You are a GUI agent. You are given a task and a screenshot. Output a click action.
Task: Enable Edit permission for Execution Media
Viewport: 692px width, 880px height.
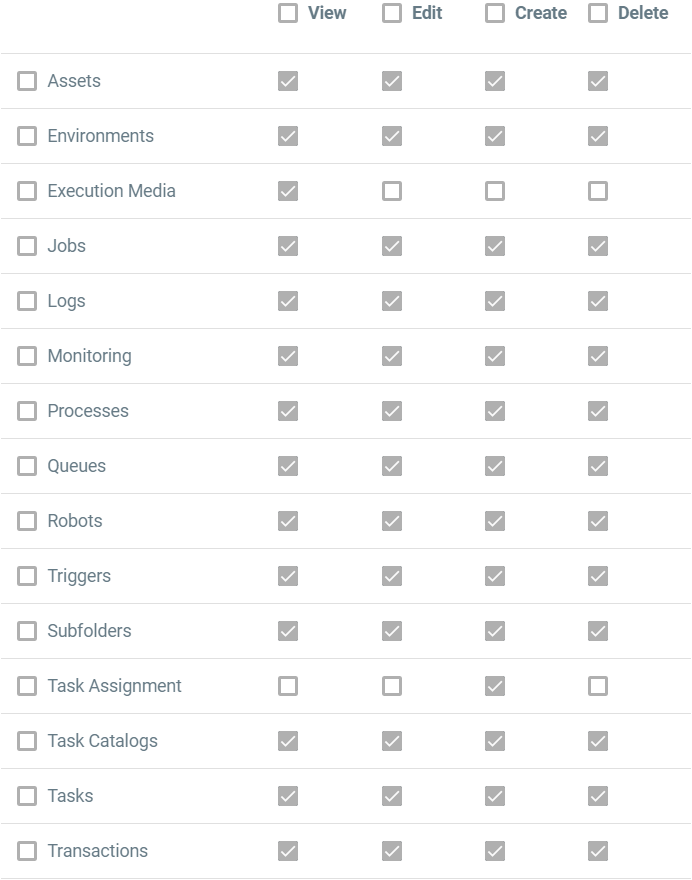(x=392, y=191)
